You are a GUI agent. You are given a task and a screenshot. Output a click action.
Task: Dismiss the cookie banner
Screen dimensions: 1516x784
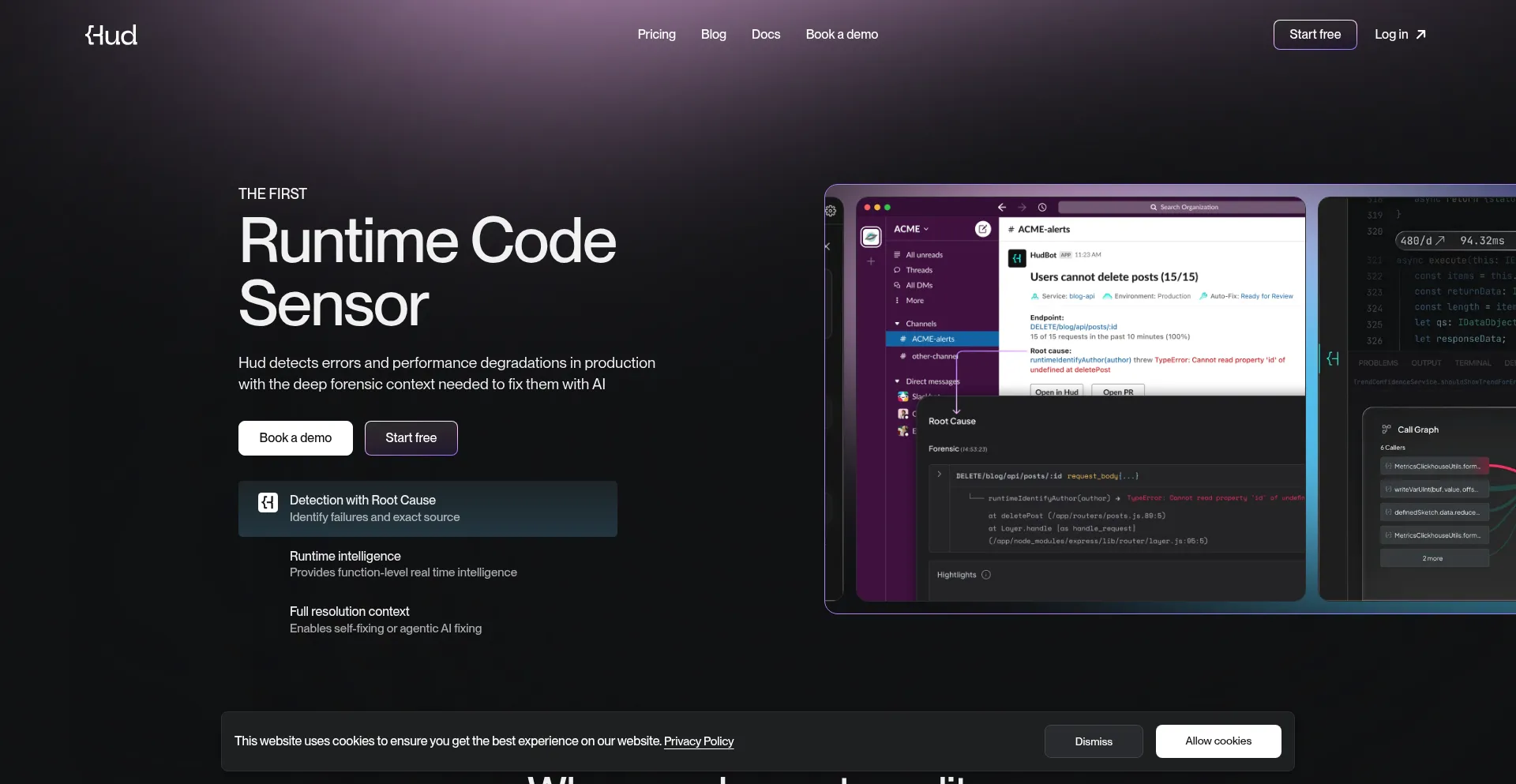coord(1094,741)
